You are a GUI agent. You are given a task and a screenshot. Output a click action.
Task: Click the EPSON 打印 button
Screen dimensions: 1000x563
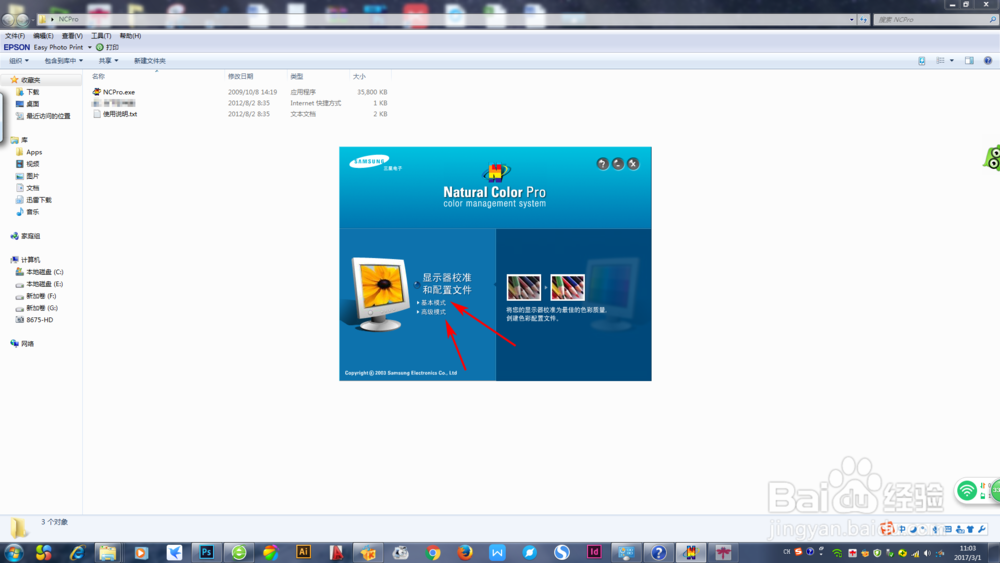coord(107,47)
